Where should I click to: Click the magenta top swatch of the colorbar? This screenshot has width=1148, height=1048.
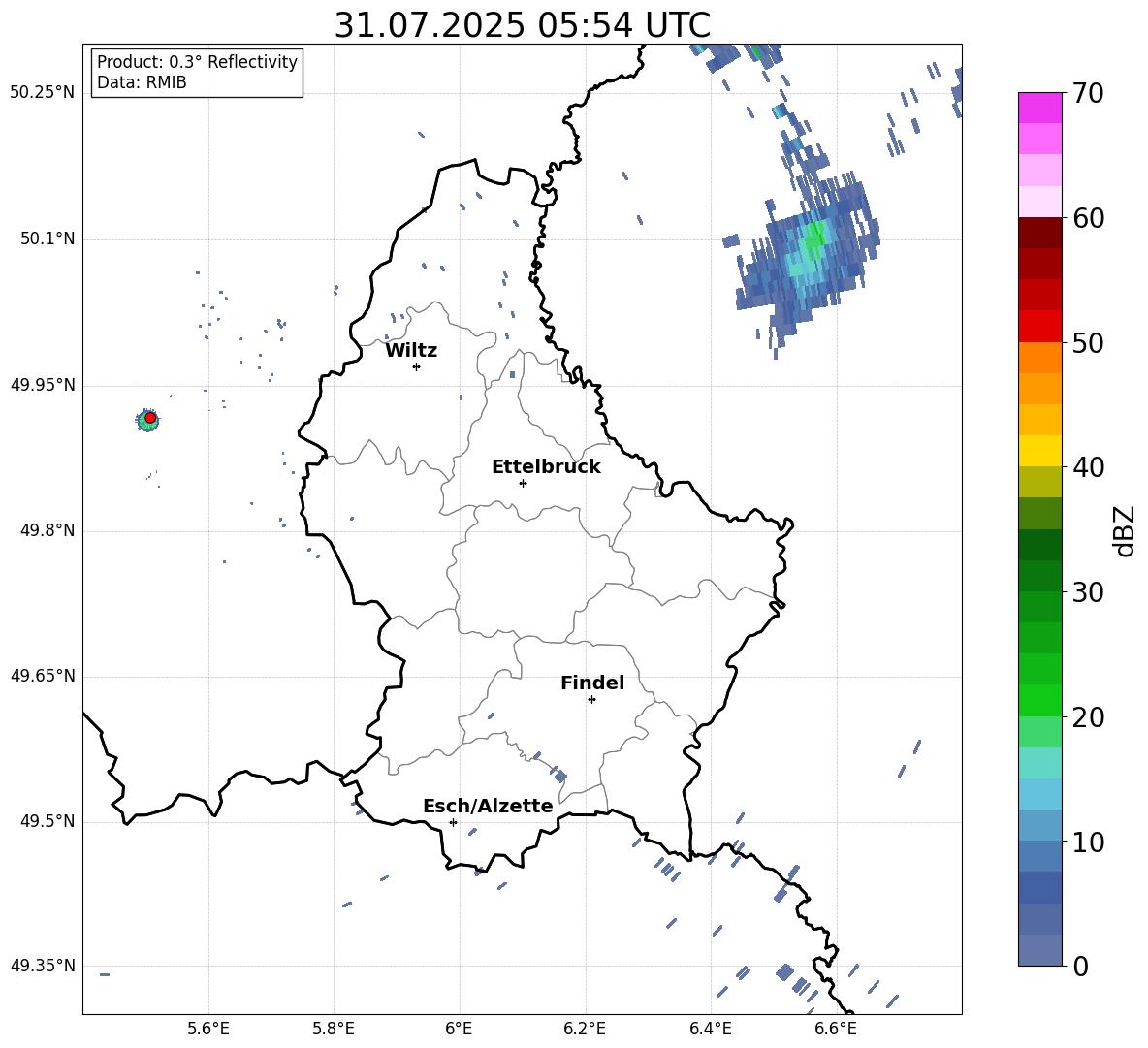click(1039, 108)
